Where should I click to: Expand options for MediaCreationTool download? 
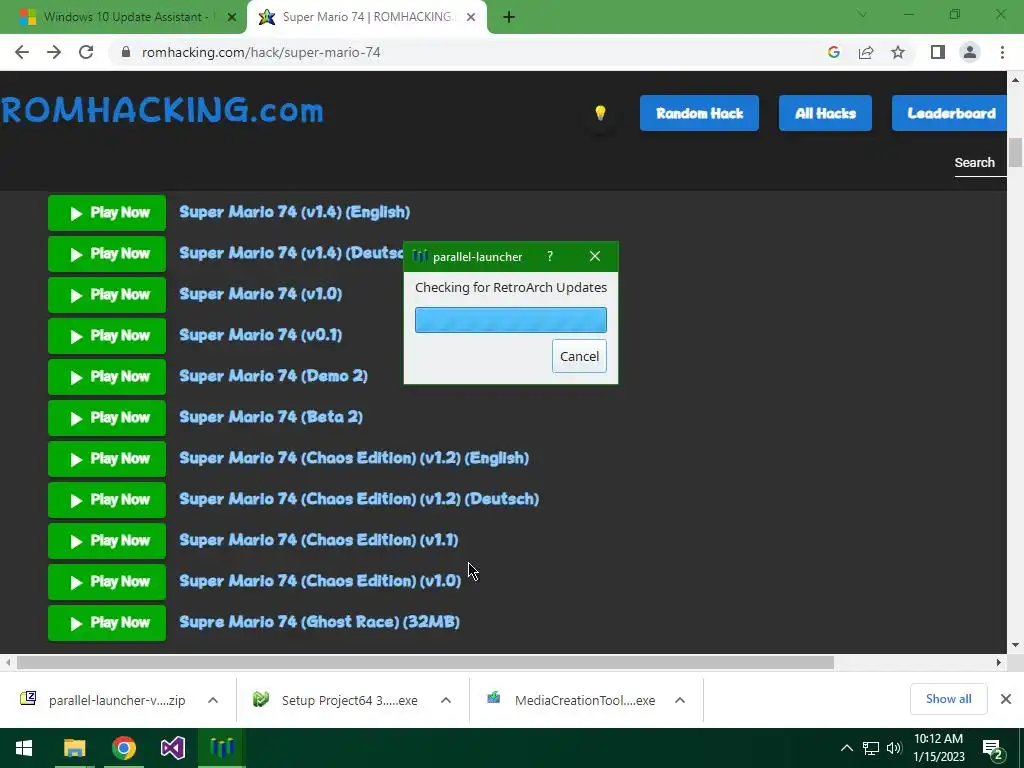click(680, 700)
